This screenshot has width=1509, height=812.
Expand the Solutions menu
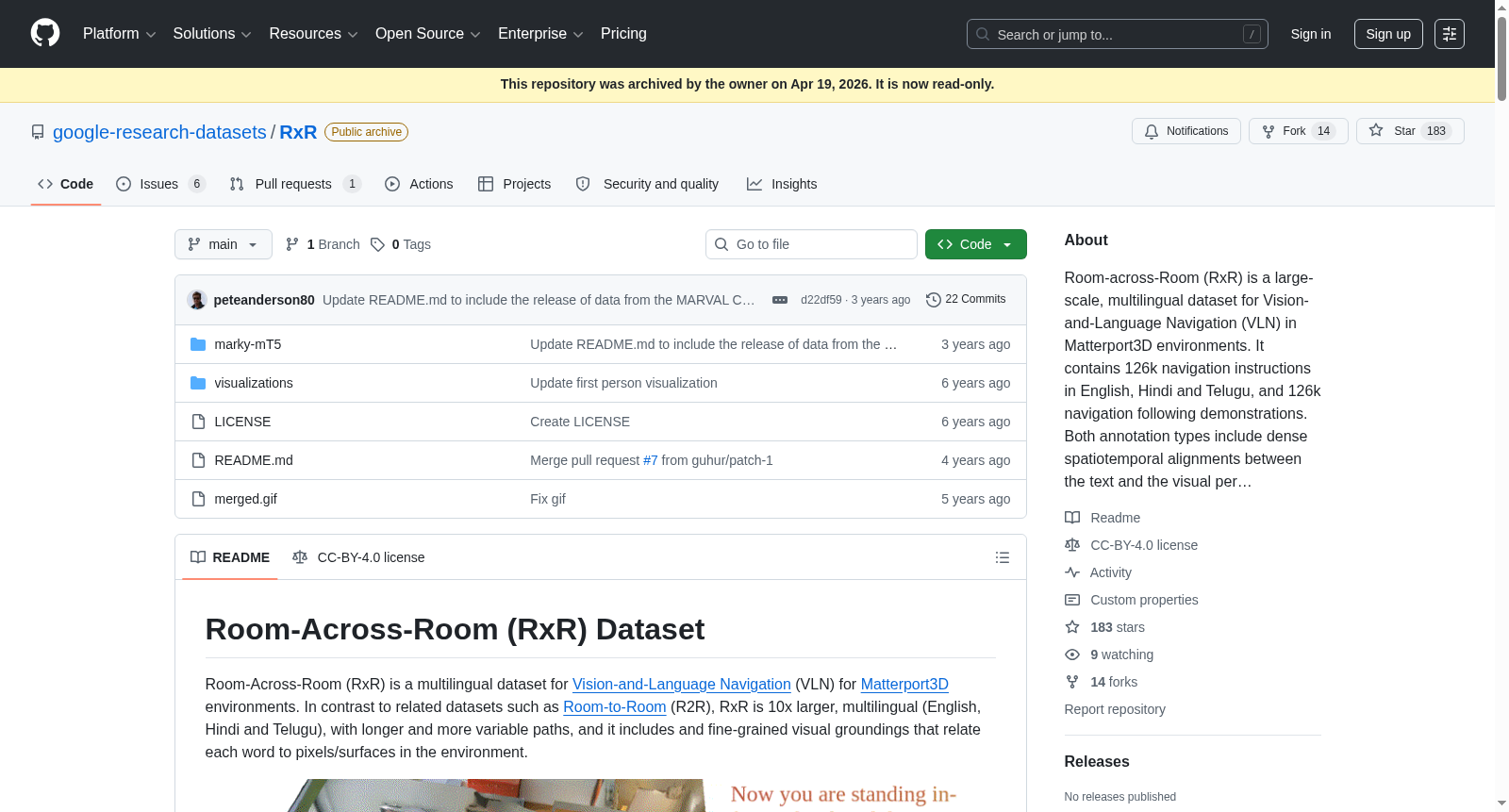pos(212,34)
